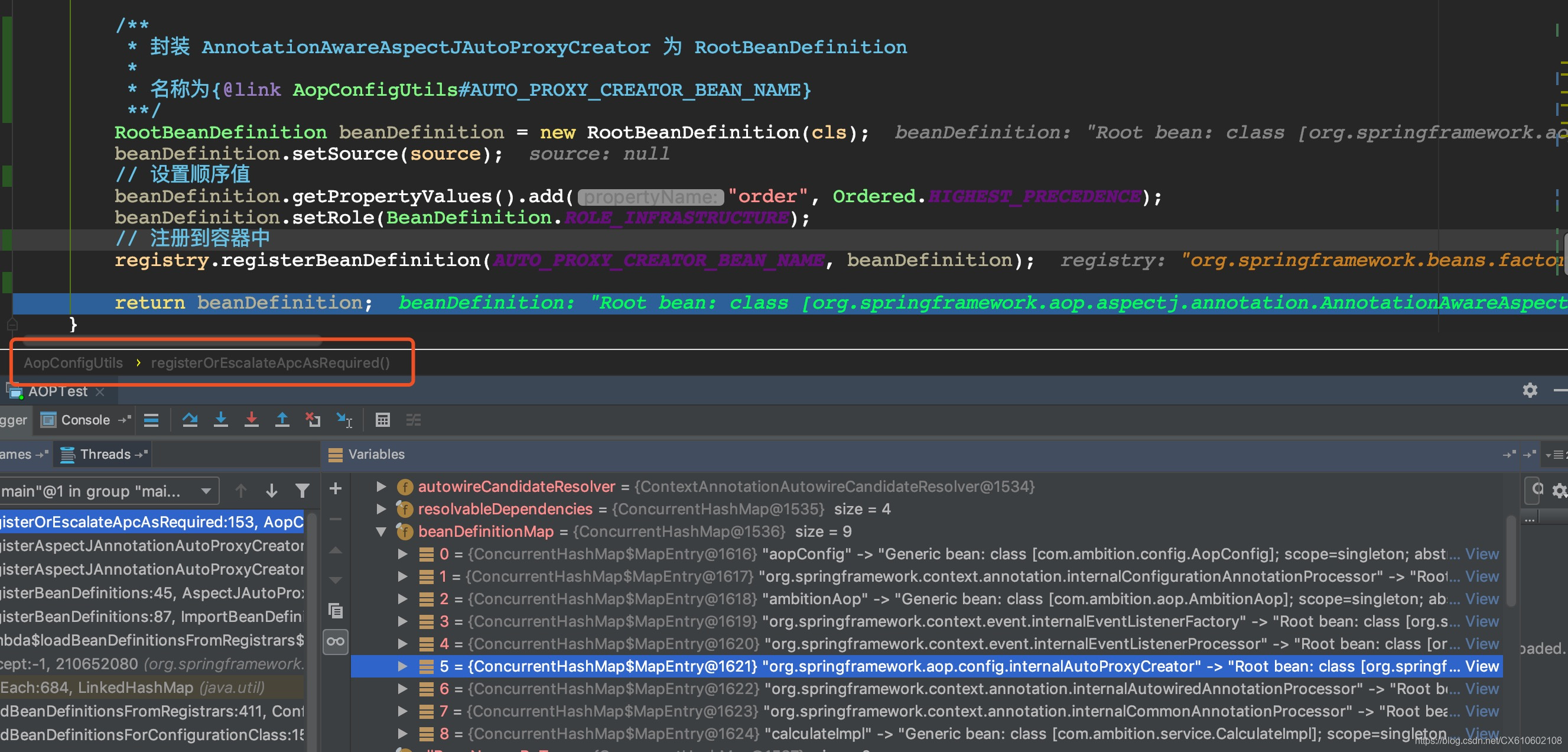Click the highlighted return beanDefinition line

click(x=790, y=303)
